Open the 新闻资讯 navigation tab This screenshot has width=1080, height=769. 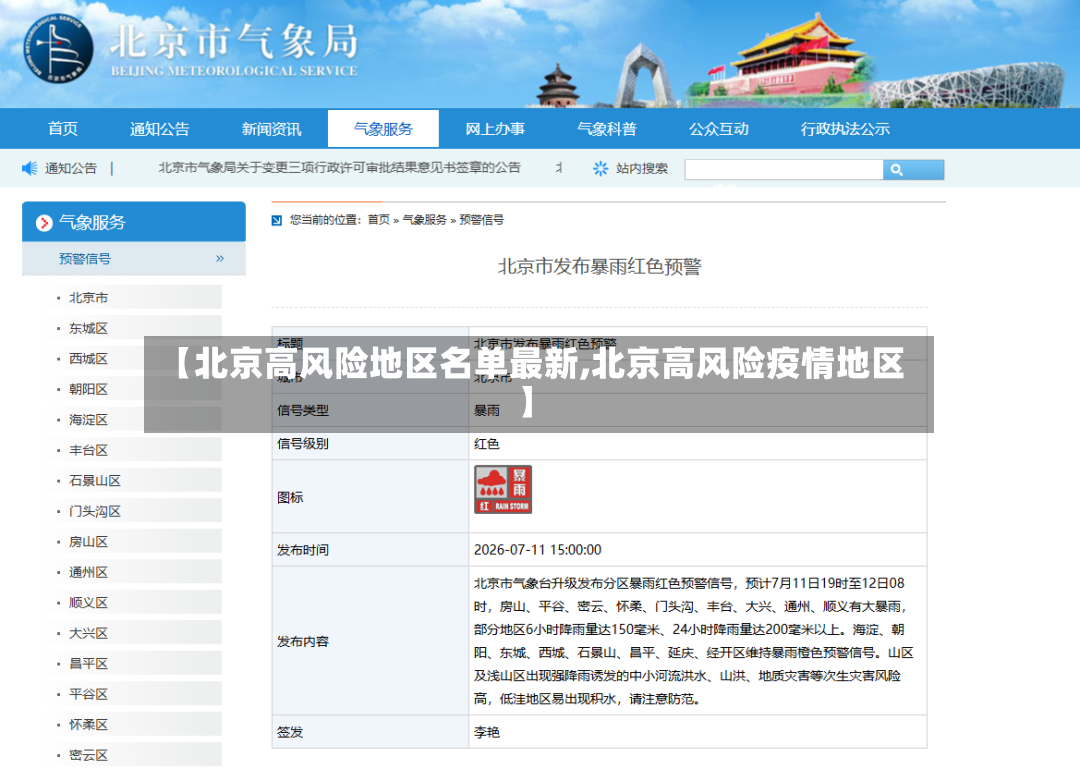pos(271,129)
